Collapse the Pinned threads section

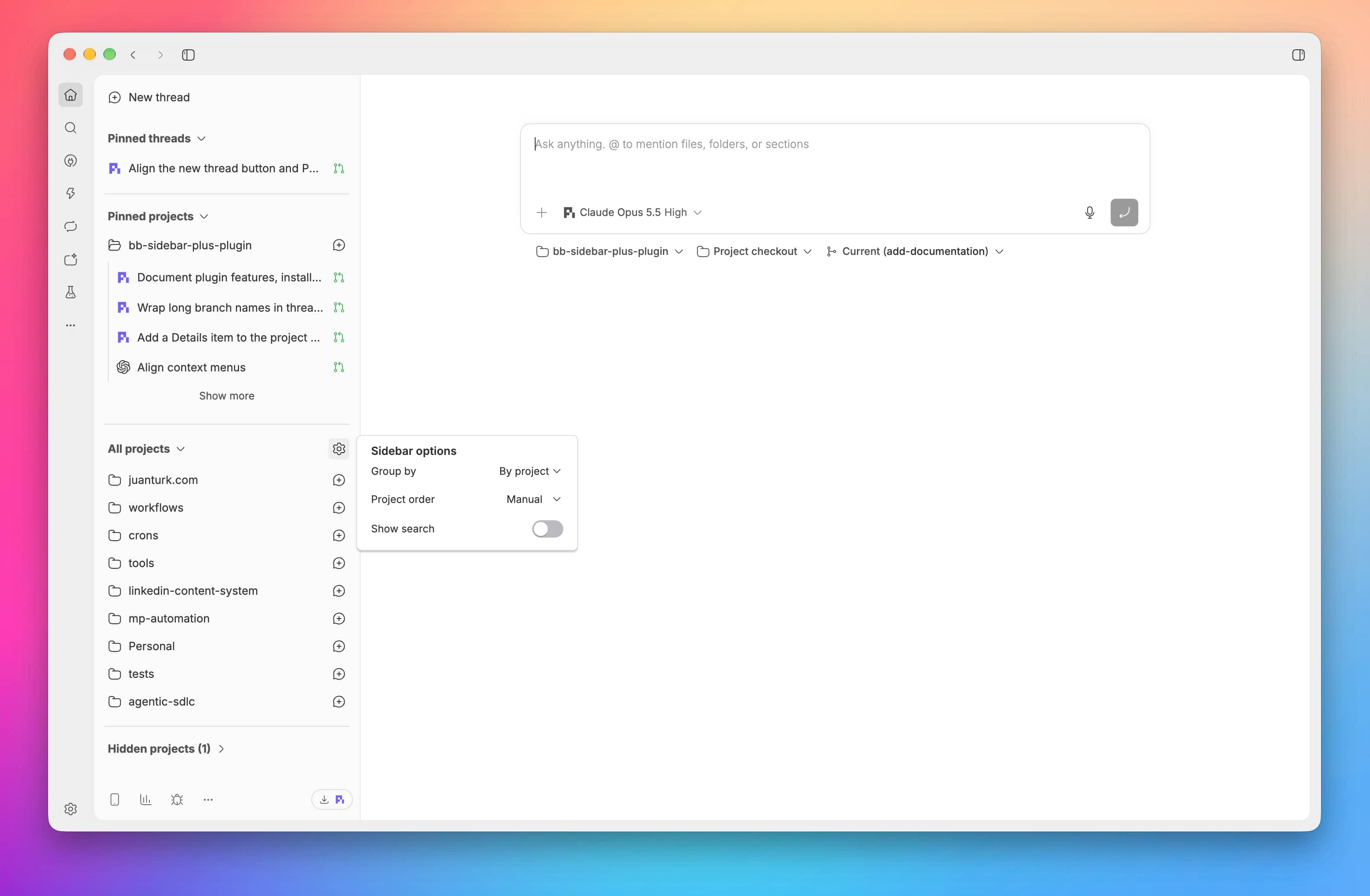(x=157, y=138)
